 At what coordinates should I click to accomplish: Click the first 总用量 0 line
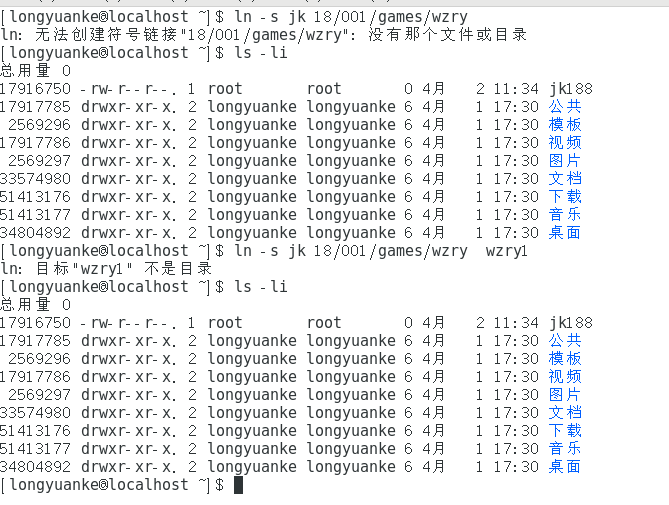coord(36,71)
